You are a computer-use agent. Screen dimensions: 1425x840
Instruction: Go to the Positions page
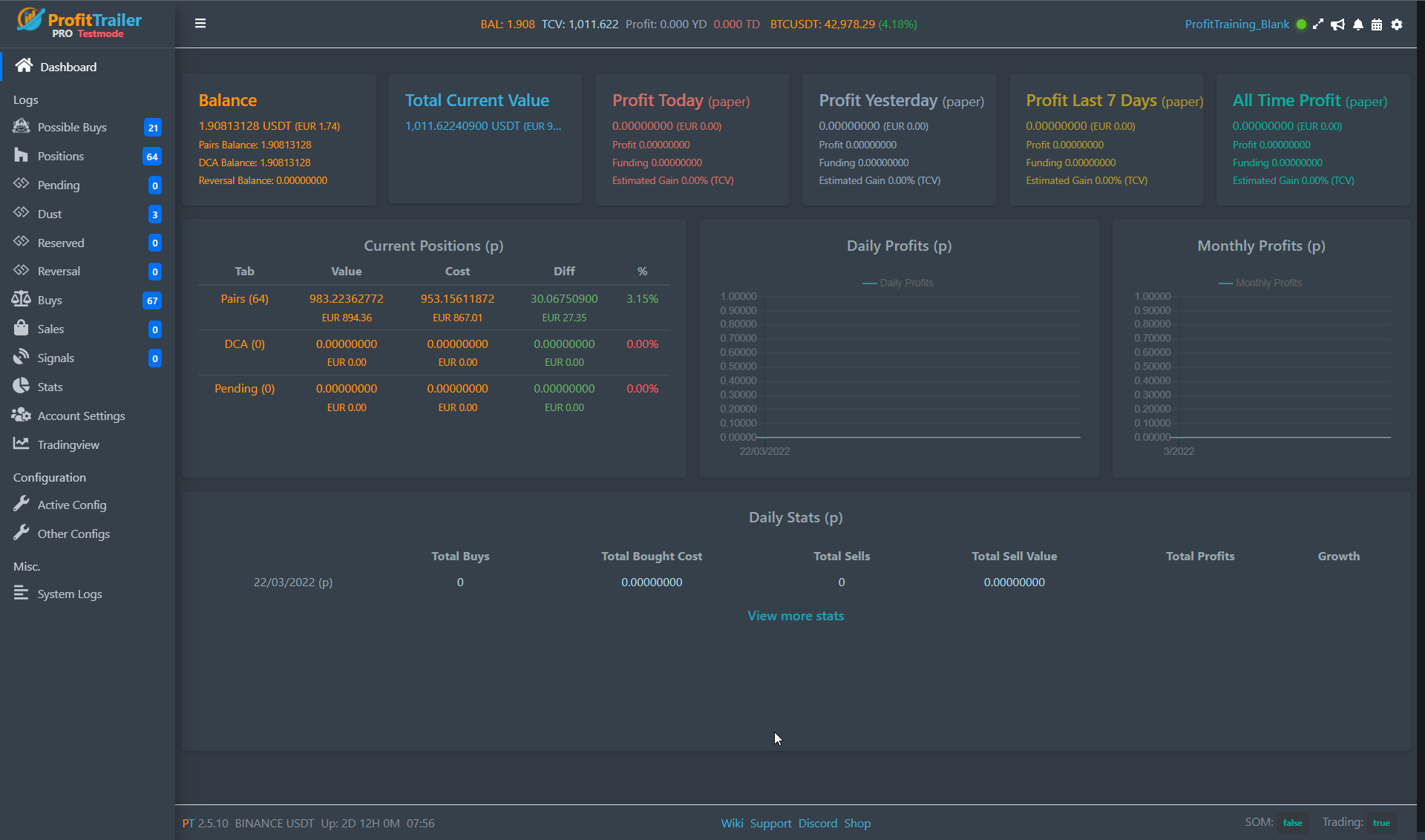60,157
